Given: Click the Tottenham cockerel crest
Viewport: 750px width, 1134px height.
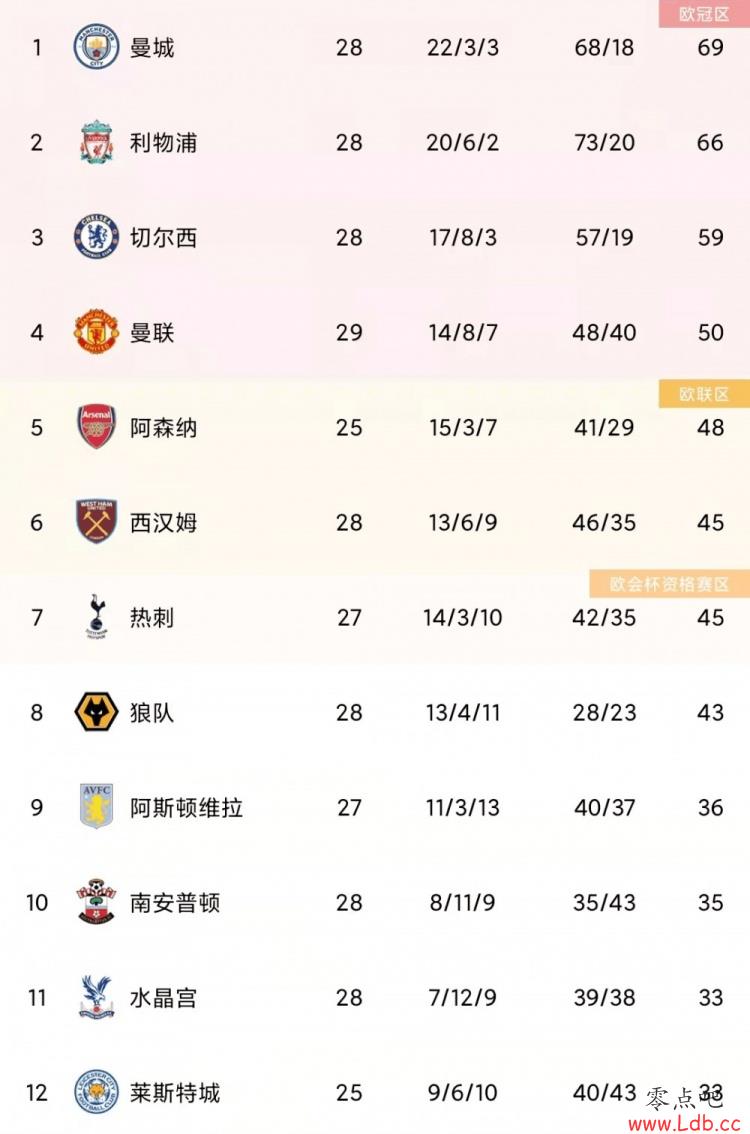Looking at the screenshot, I should point(96,617).
